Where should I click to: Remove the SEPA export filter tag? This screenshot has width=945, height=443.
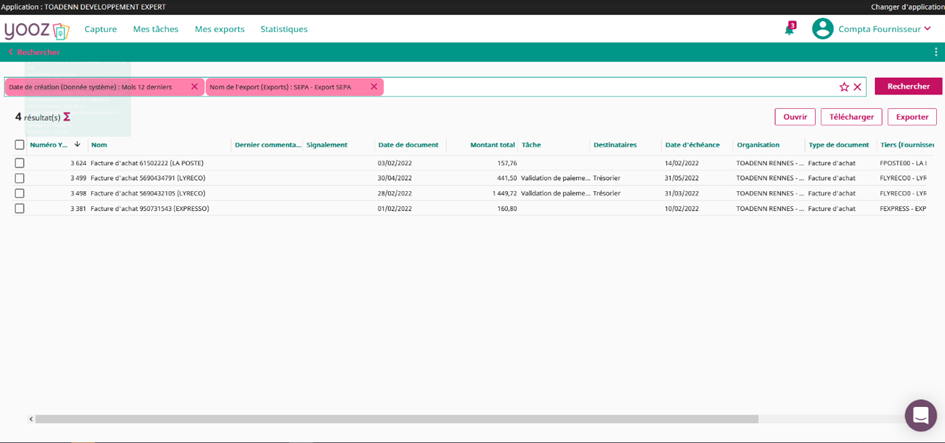pos(374,87)
